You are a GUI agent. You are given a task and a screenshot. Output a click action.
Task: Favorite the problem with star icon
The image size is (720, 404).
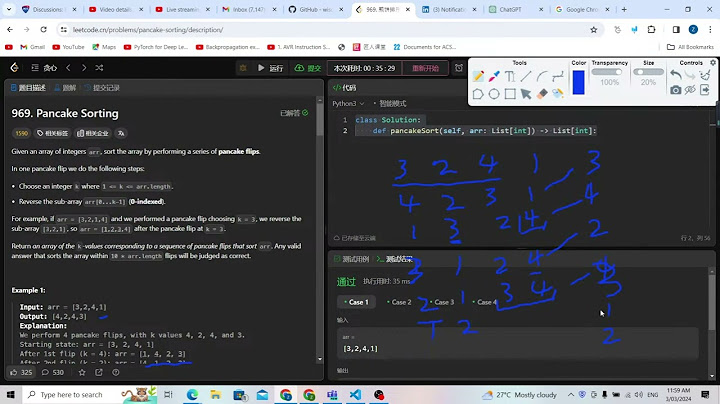[82, 372]
